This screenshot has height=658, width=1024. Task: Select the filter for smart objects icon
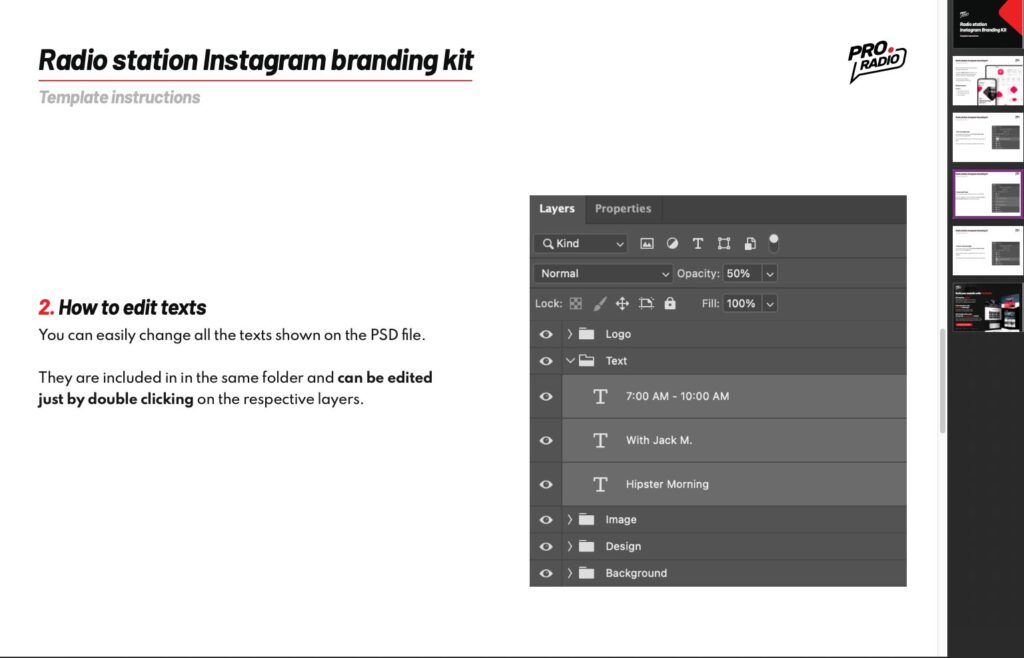pos(750,243)
